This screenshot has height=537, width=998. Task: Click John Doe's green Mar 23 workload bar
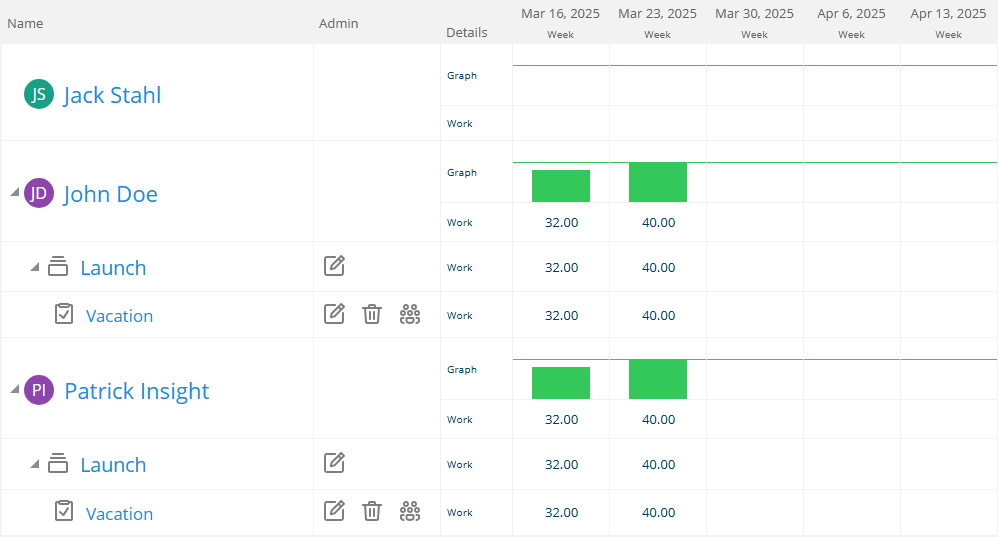(x=657, y=183)
